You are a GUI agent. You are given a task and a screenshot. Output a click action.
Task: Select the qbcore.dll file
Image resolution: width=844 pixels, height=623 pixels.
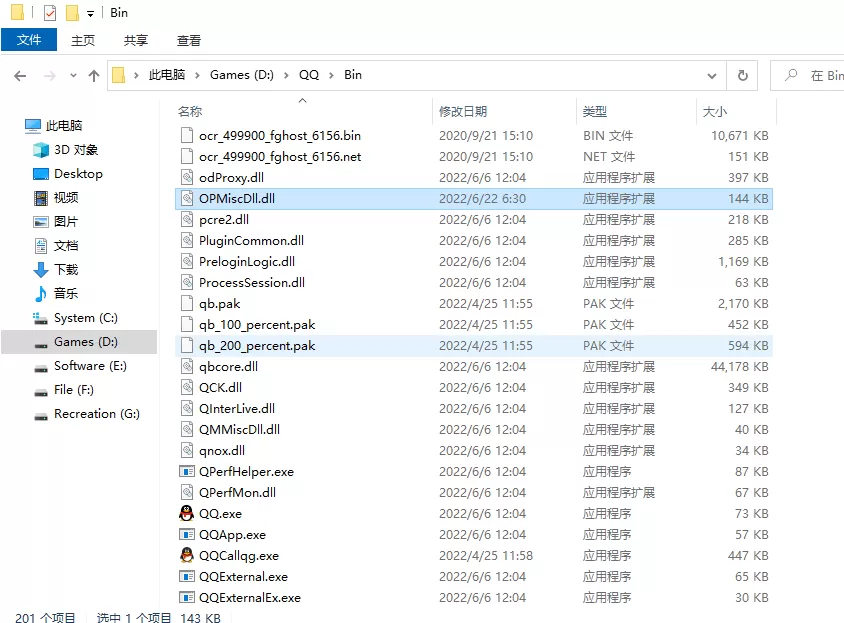228,367
